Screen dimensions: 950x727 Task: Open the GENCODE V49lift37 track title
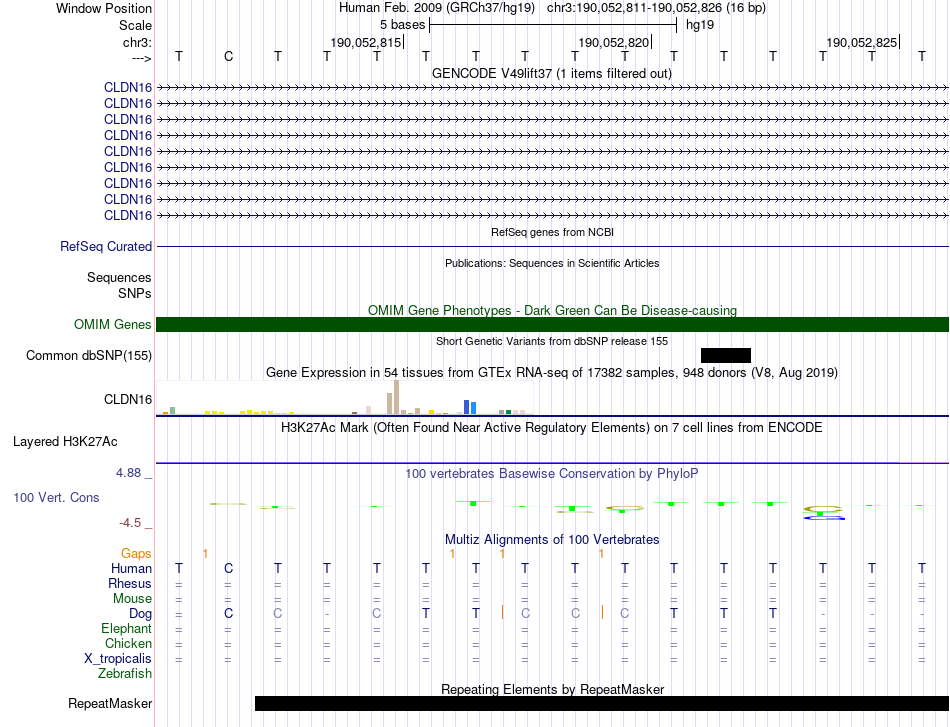click(552, 73)
